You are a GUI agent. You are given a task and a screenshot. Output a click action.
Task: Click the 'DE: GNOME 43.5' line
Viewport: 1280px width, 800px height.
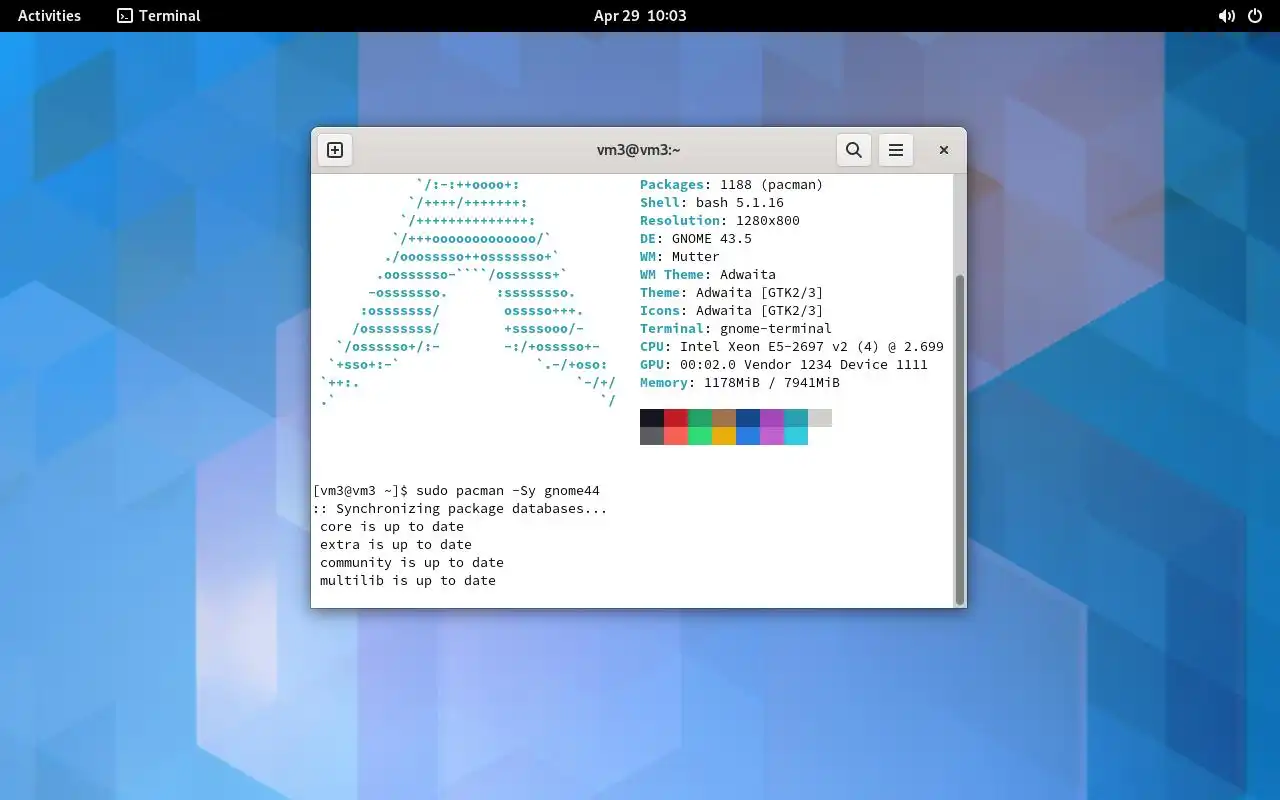696,239
